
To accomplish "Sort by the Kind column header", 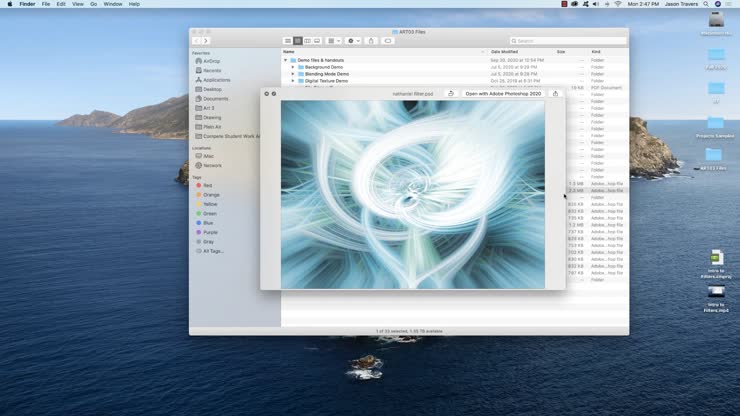I will [x=597, y=51].
